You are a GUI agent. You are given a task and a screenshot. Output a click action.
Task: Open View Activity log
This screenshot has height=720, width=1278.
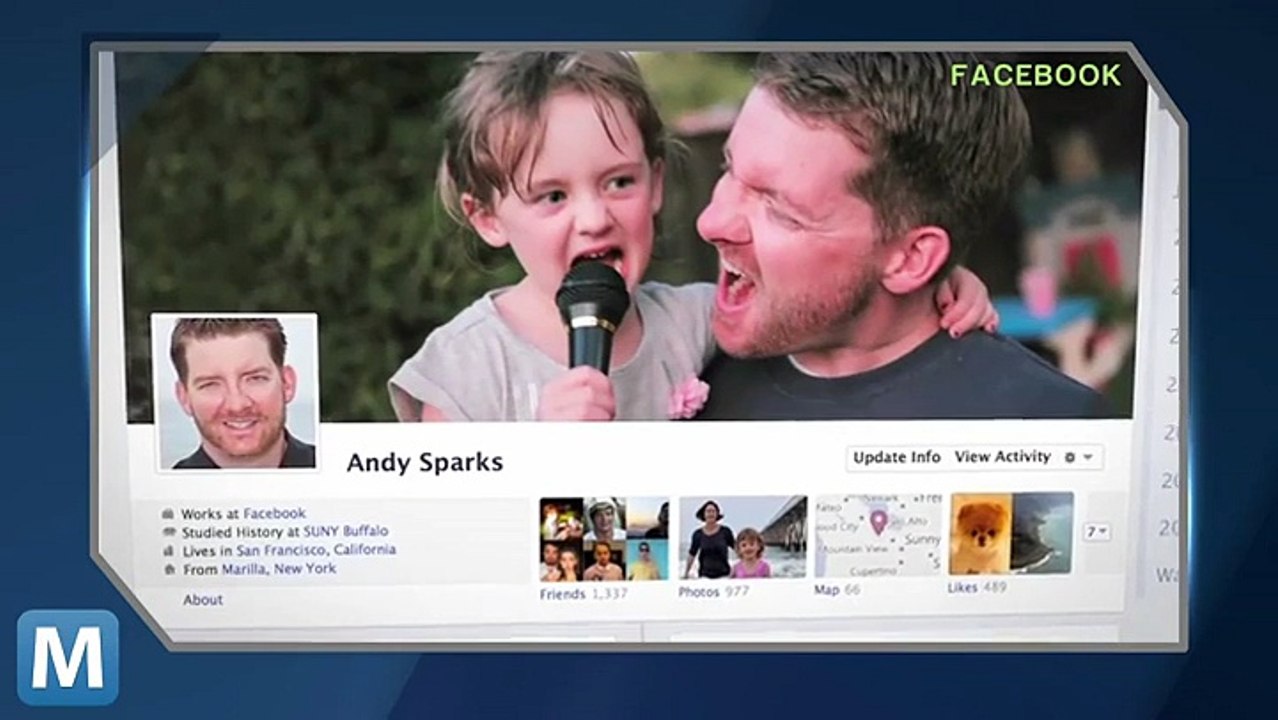(1002, 457)
